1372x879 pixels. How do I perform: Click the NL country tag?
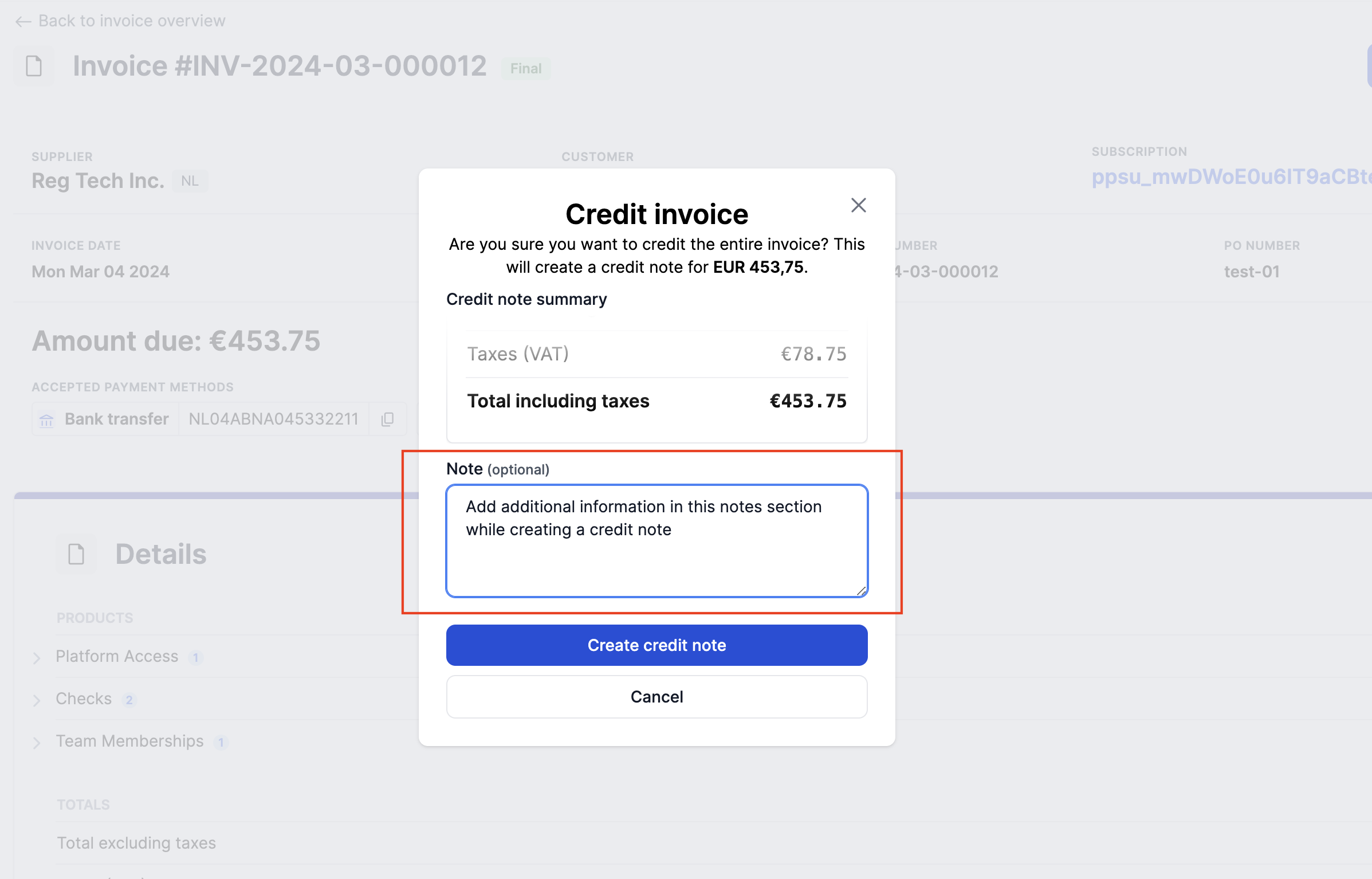(x=190, y=181)
